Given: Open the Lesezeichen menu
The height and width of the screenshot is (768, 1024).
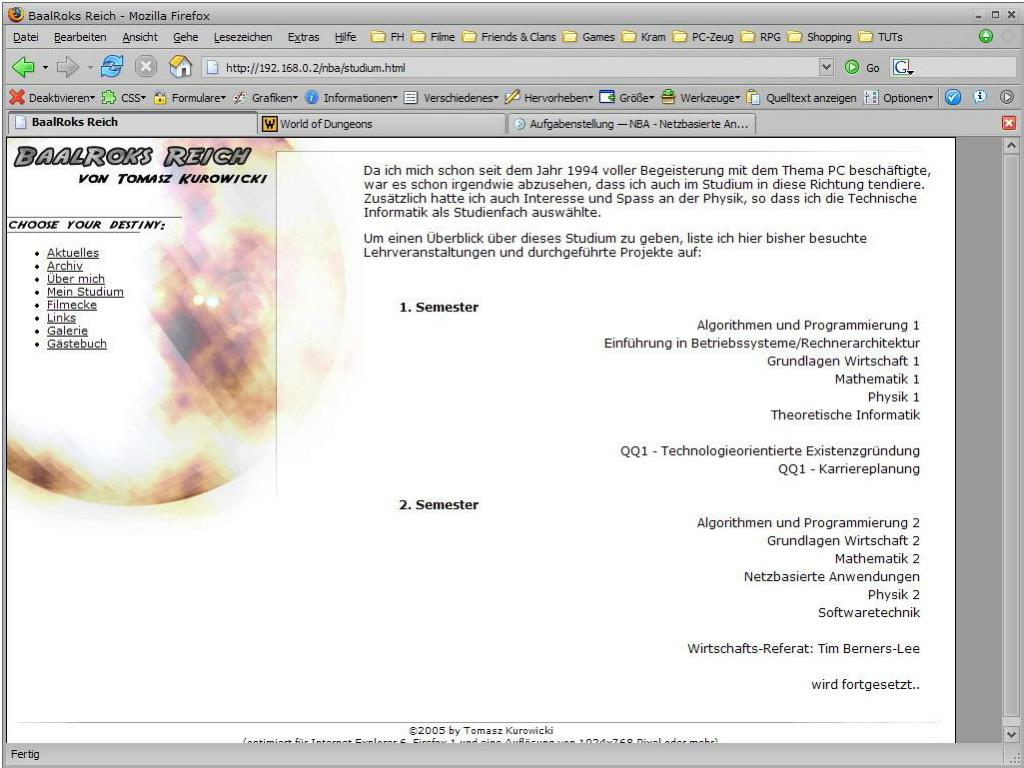Looking at the screenshot, I should [x=243, y=37].
